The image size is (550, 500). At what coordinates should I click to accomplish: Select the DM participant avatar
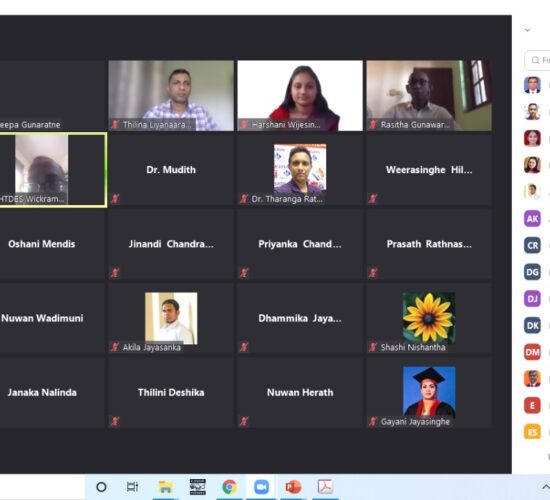click(532, 352)
